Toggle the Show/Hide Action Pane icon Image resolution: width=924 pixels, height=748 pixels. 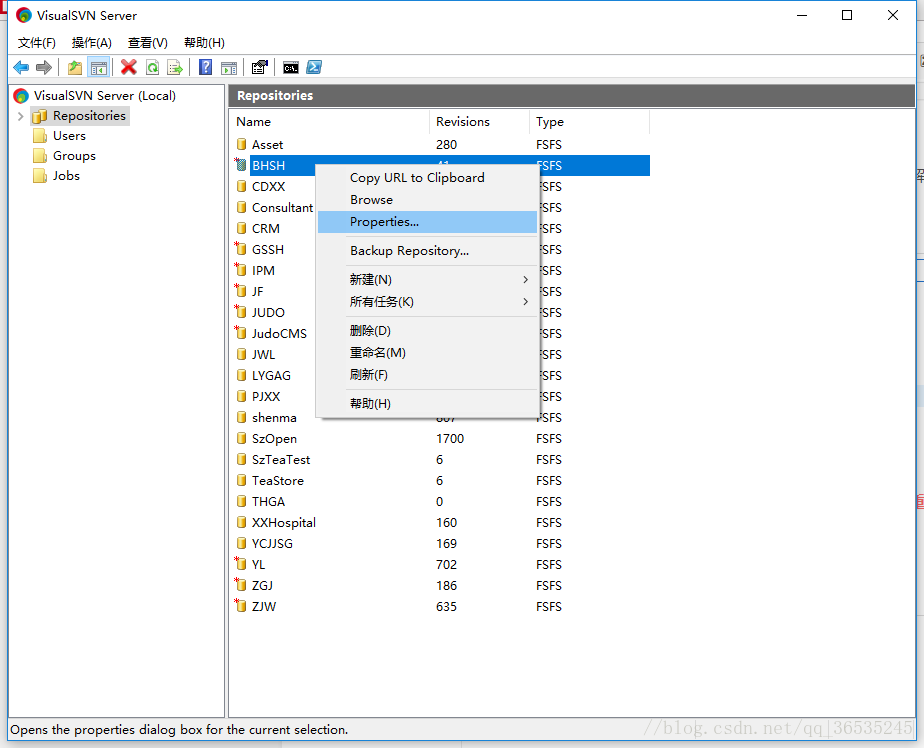pyautogui.click(x=229, y=67)
